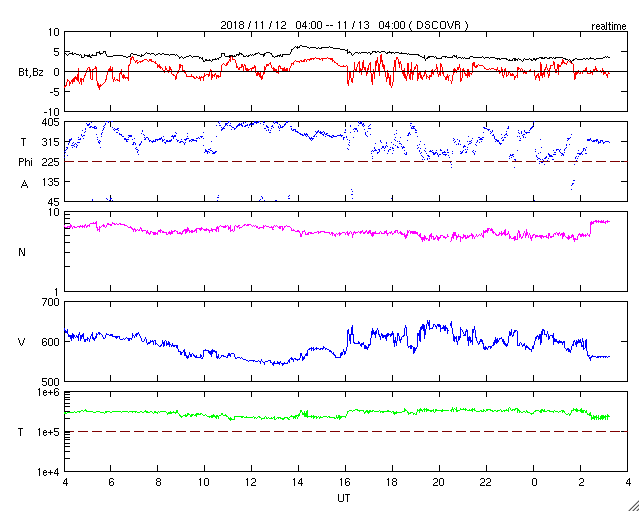Click the '1e+5' temperature tick
The height and width of the screenshot is (512, 640).
[49, 432]
